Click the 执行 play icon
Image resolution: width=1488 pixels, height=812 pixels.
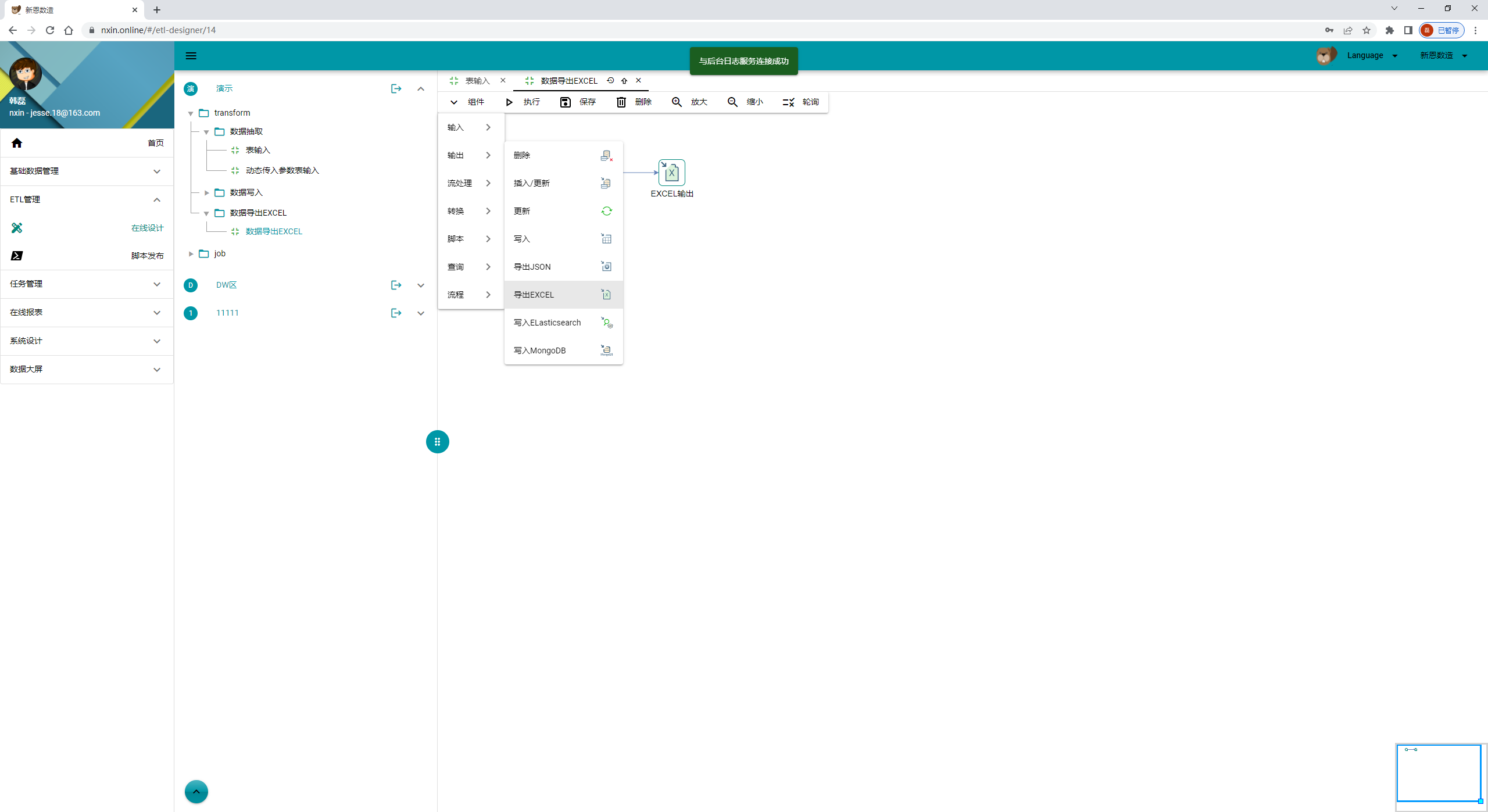point(509,102)
